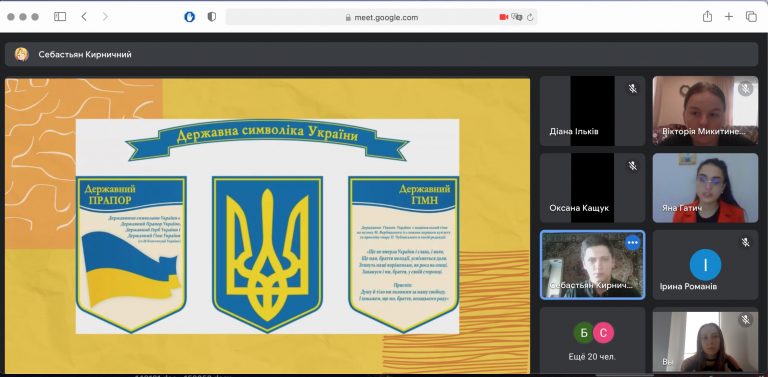Expand the 'Ещё 20 чел.' participants tile
The height and width of the screenshot is (377, 768).
click(x=592, y=340)
